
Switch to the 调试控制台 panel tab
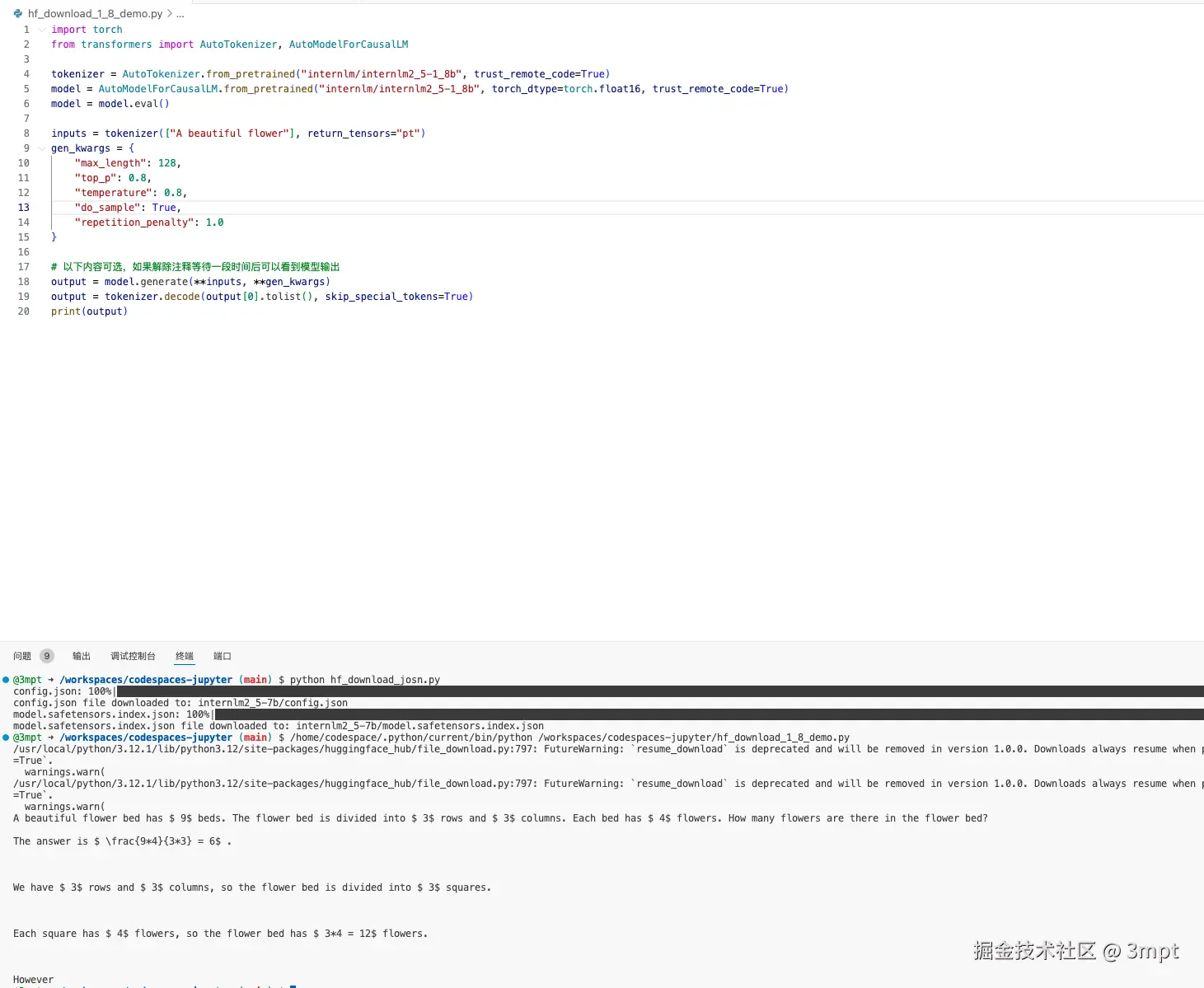click(x=133, y=656)
